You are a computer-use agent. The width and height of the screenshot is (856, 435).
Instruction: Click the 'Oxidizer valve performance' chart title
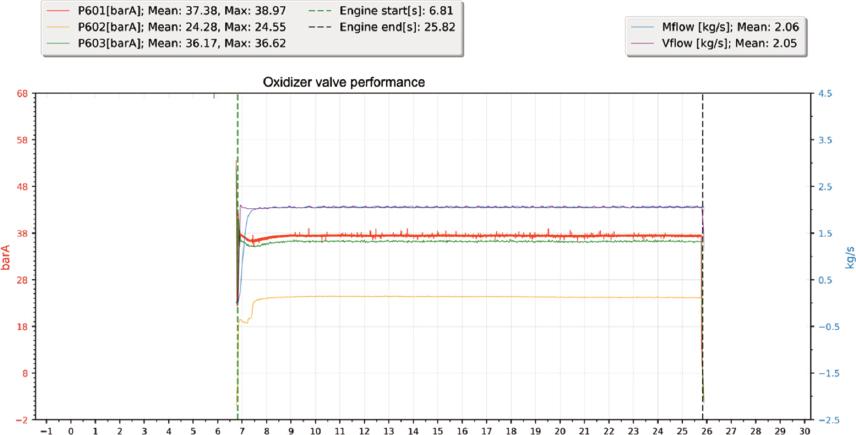[x=344, y=83]
